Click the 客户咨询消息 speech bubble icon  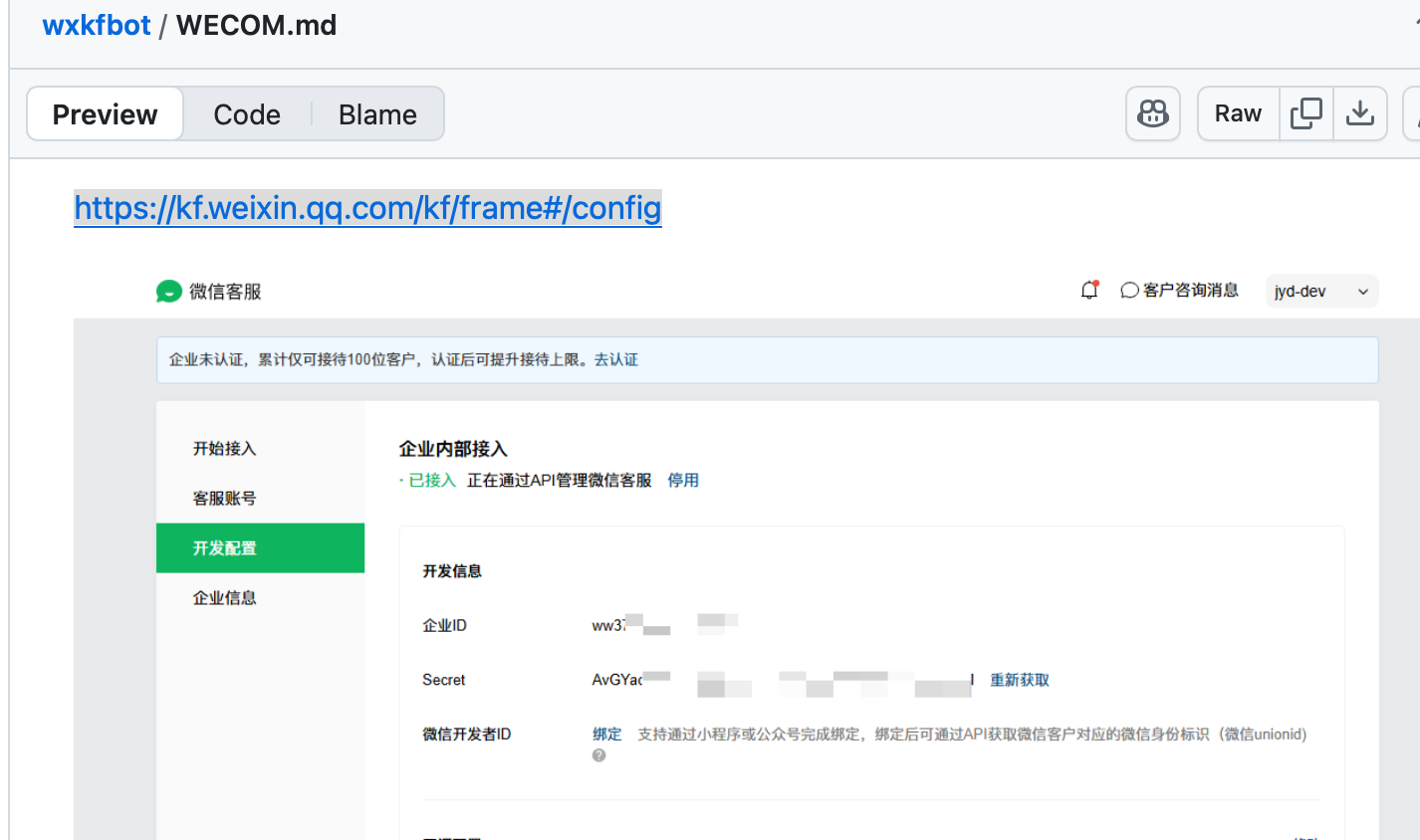point(1129,291)
